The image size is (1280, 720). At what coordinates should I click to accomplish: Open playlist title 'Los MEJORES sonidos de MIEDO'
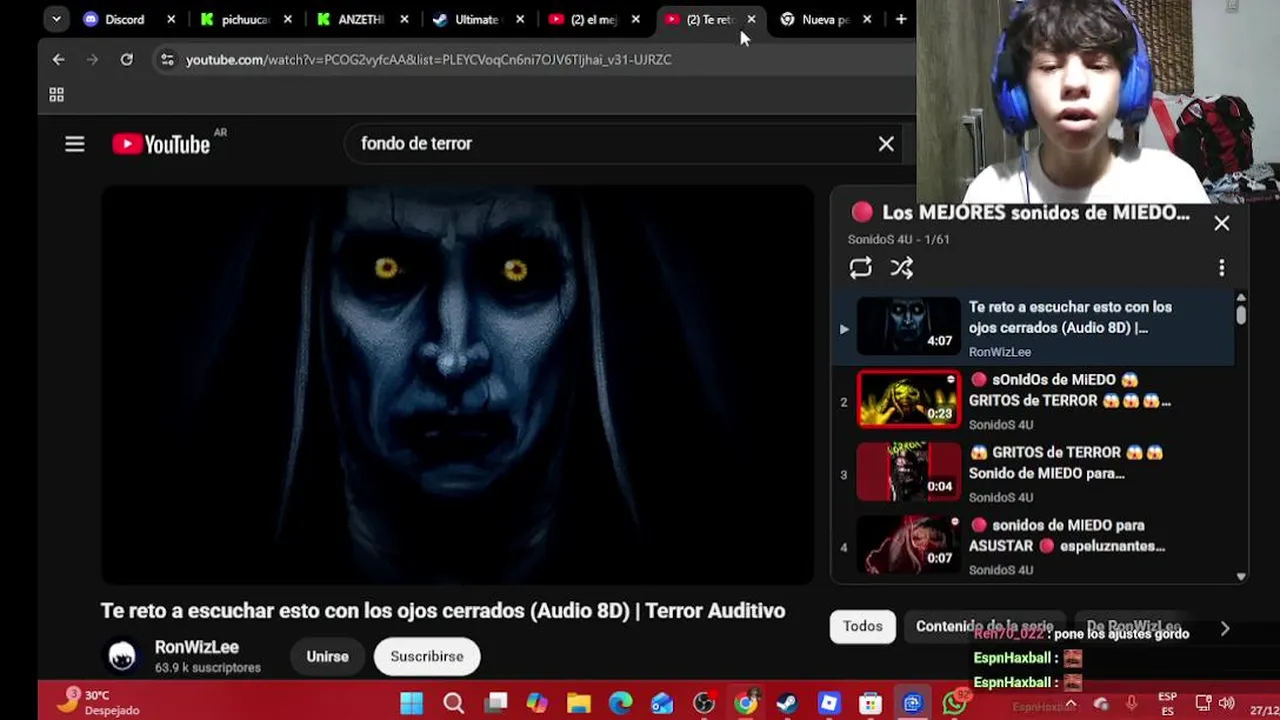(x=1036, y=213)
